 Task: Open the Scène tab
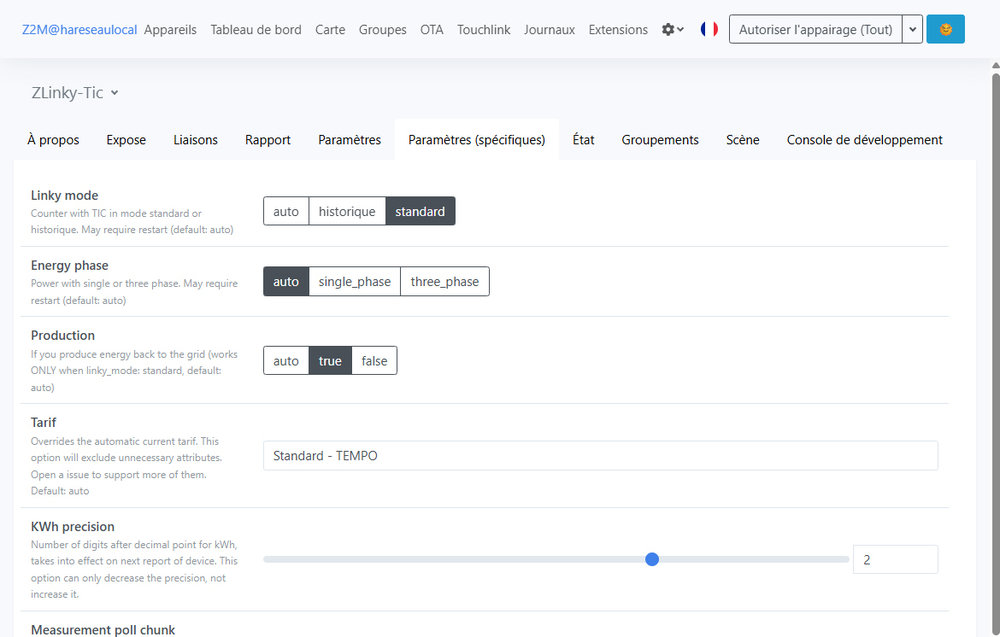click(x=742, y=140)
